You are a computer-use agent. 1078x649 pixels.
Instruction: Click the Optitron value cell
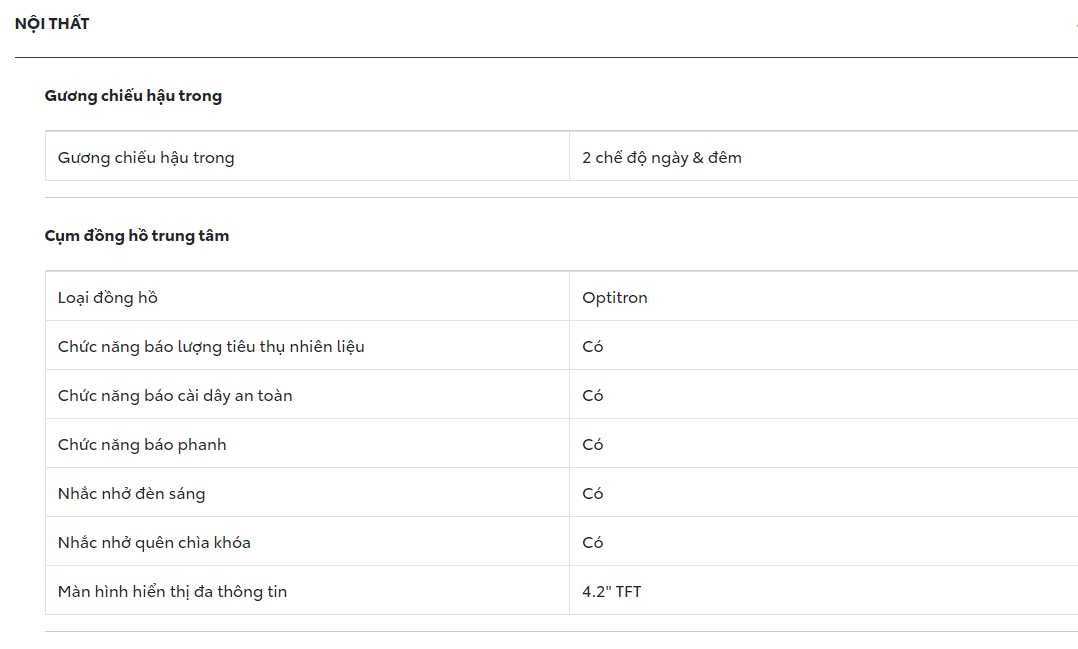(615, 298)
